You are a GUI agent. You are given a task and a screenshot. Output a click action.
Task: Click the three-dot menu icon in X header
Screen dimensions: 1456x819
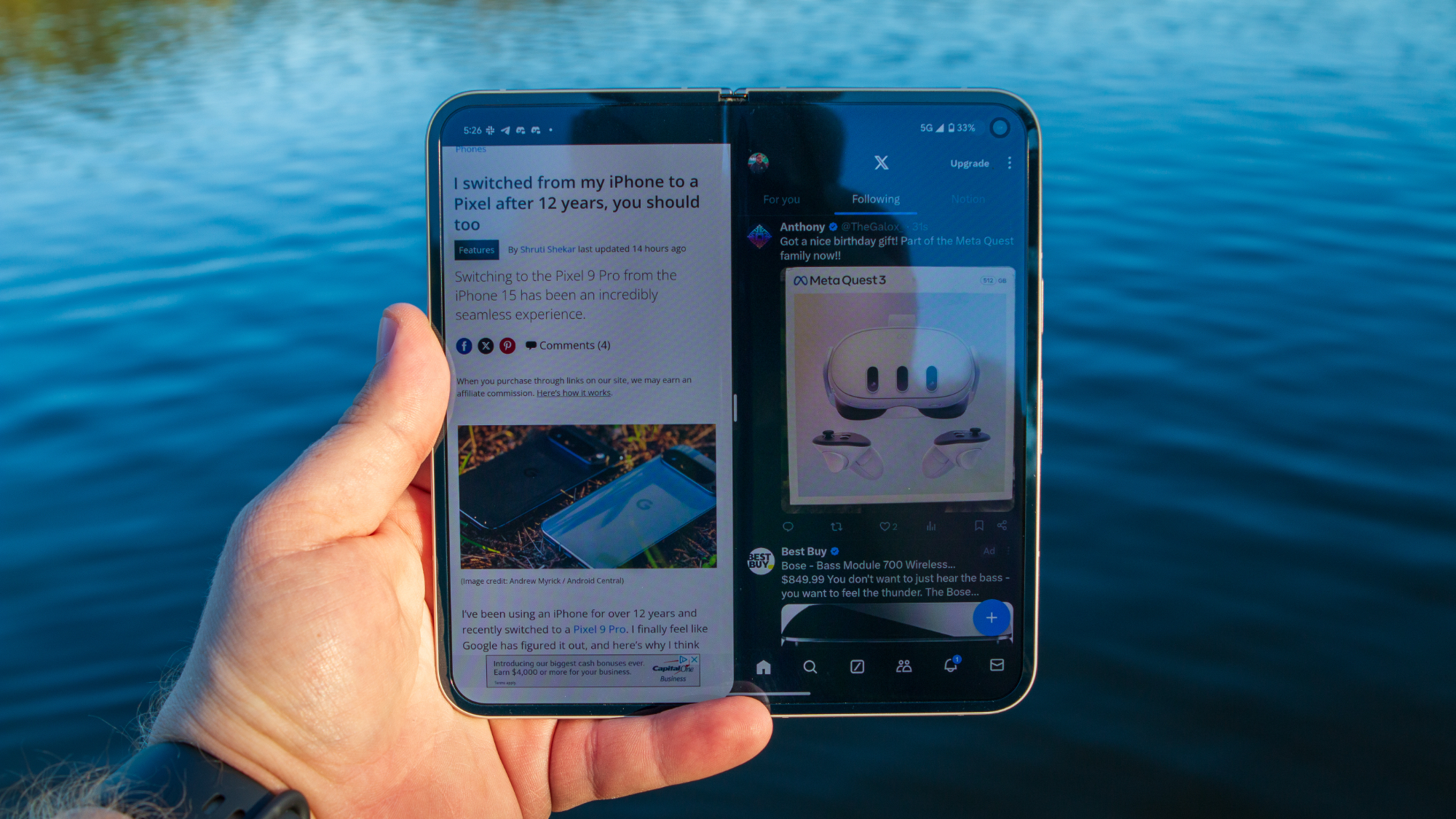(x=1007, y=163)
